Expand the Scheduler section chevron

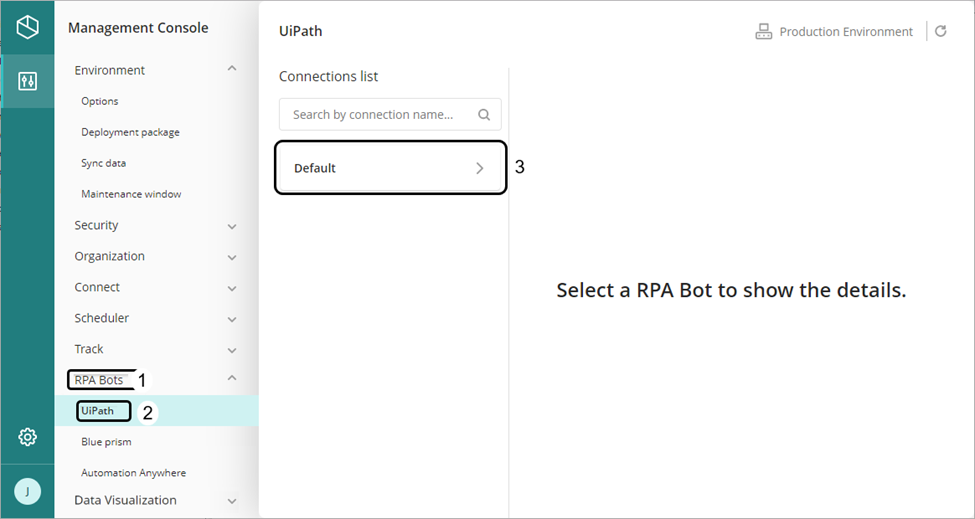pyautogui.click(x=232, y=319)
